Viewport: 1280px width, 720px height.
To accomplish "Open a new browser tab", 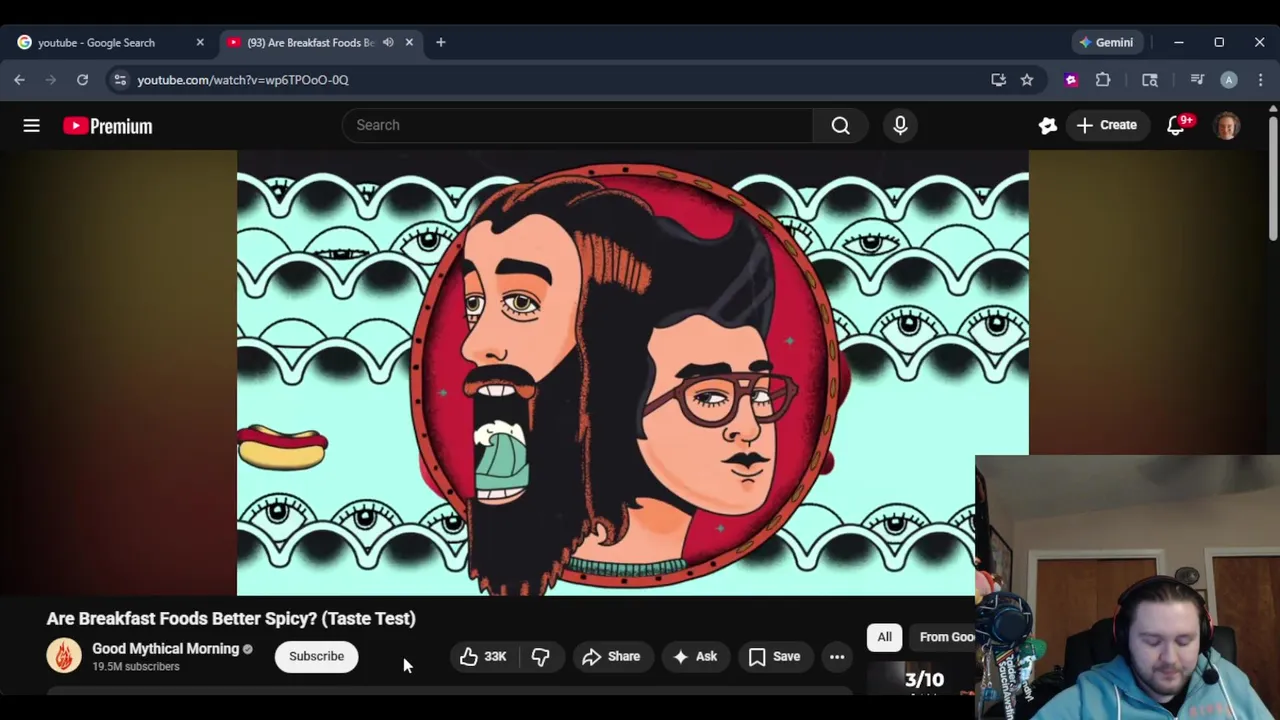I will [441, 42].
